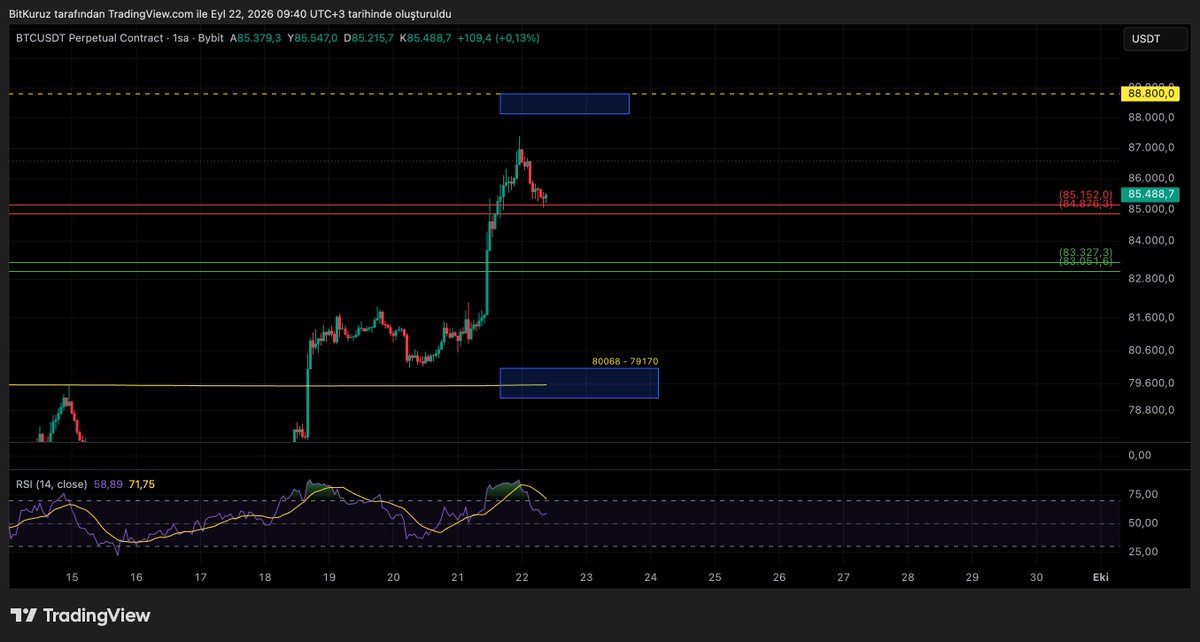Click 86.000,0 on the price axis
The height and width of the screenshot is (642, 1200).
click(x=1150, y=179)
